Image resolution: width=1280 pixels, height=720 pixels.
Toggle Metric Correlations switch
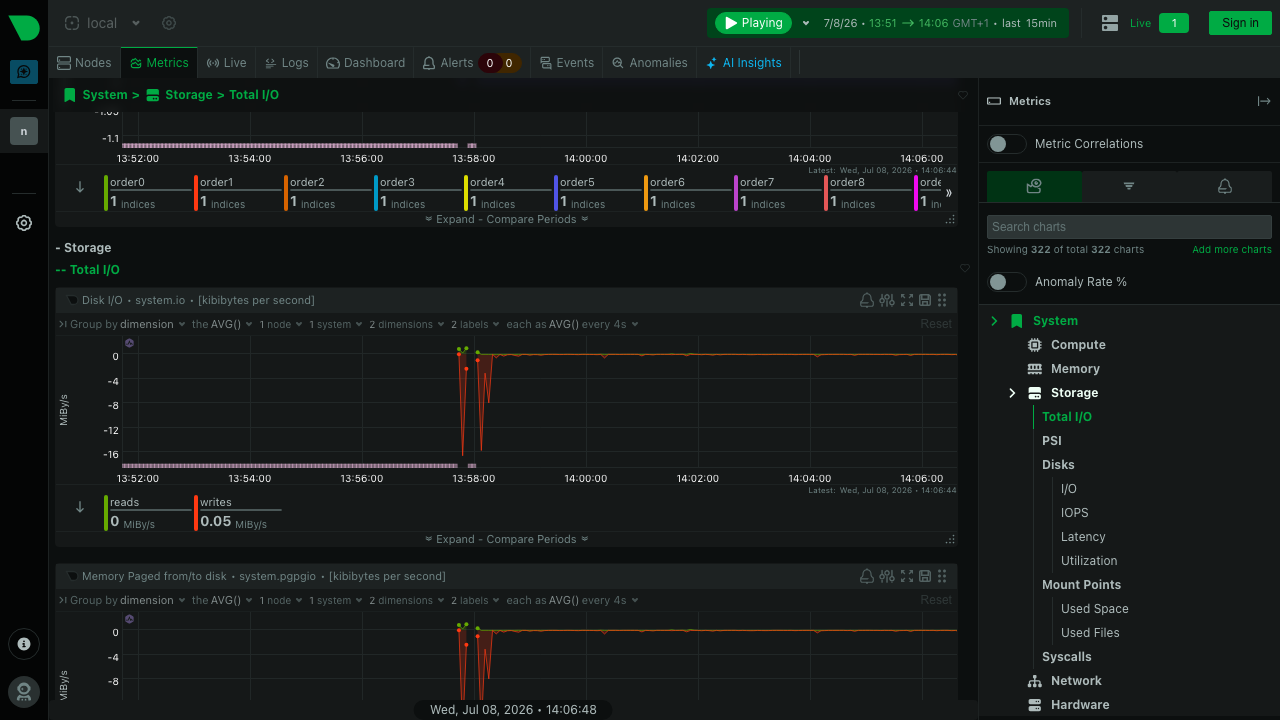(x=1006, y=144)
